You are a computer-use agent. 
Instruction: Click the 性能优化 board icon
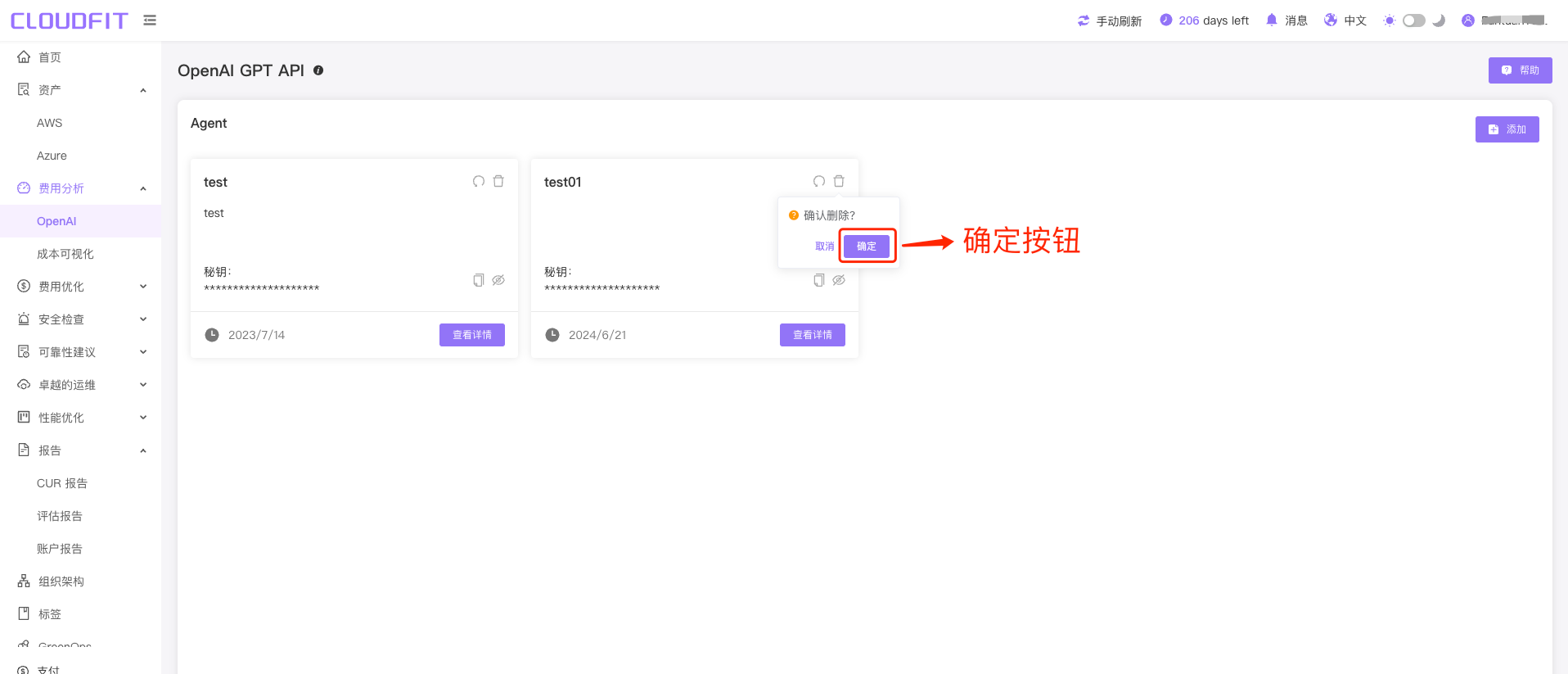(24, 417)
